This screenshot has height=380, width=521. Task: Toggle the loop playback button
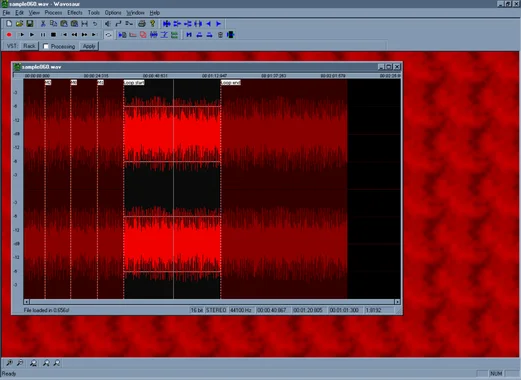click(x=108, y=35)
